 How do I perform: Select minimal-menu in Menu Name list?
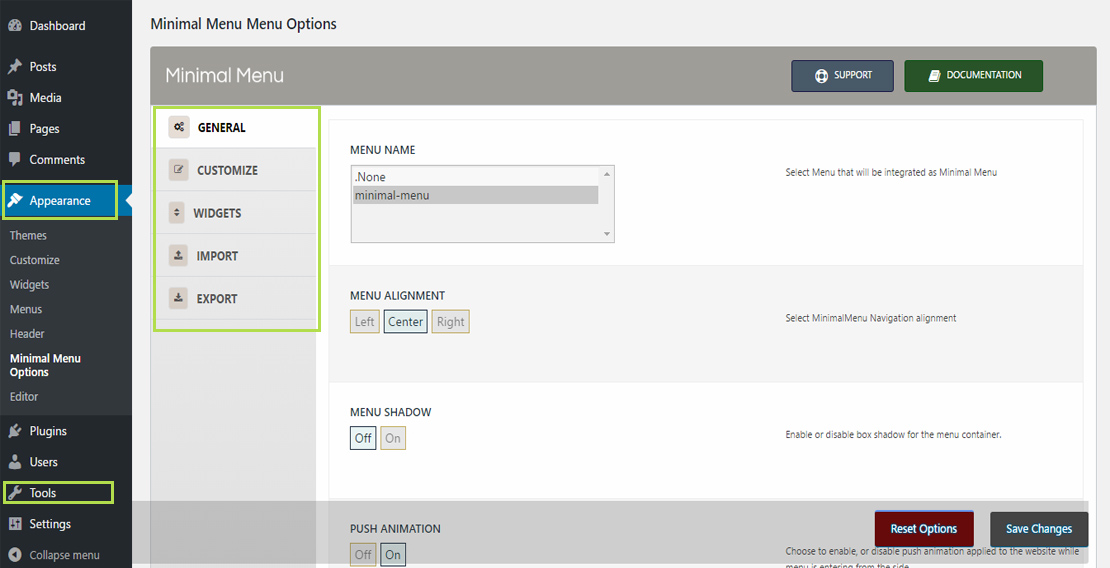[476, 195]
